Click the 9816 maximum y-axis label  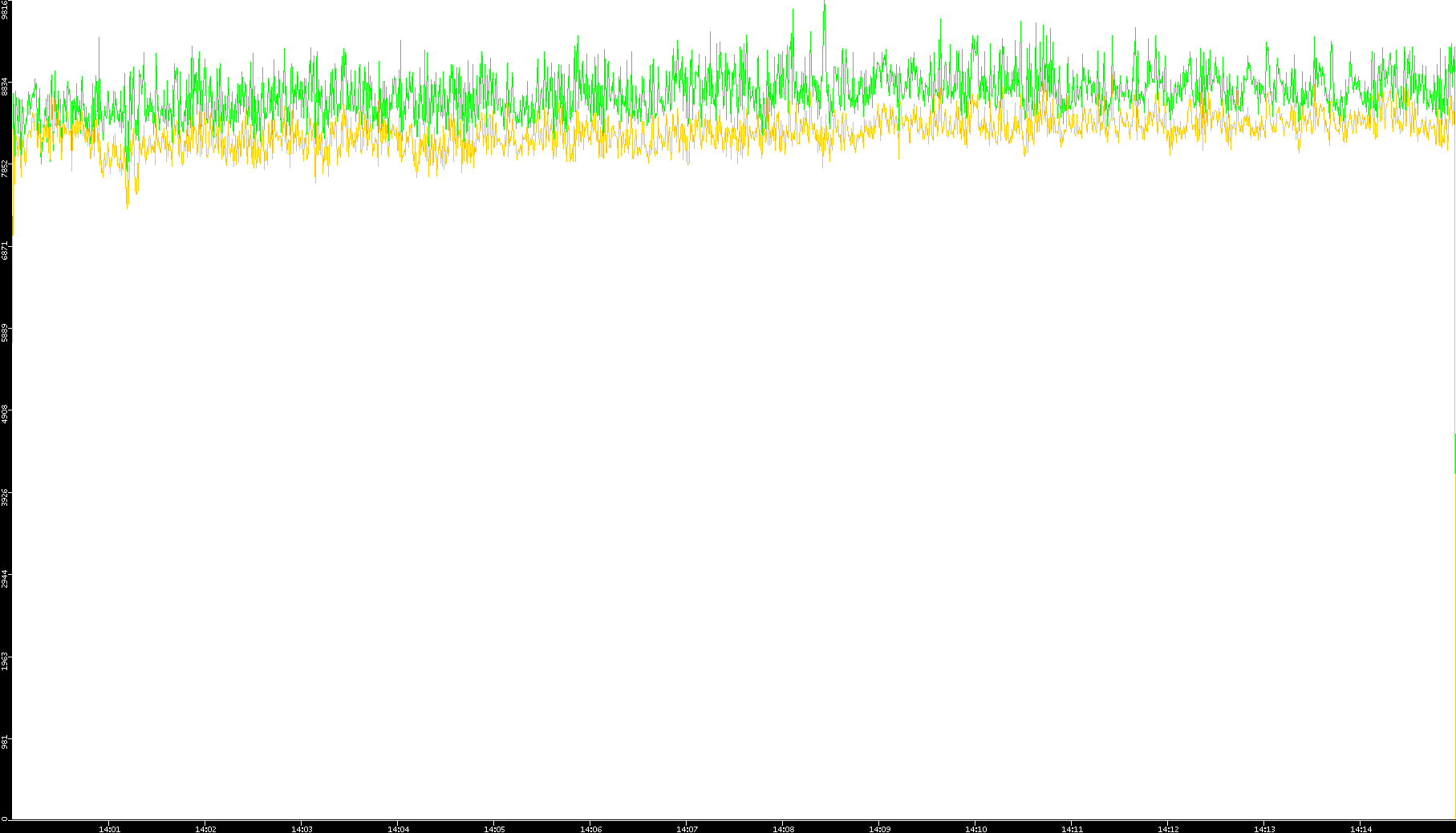pyautogui.click(x=5, y=10)
